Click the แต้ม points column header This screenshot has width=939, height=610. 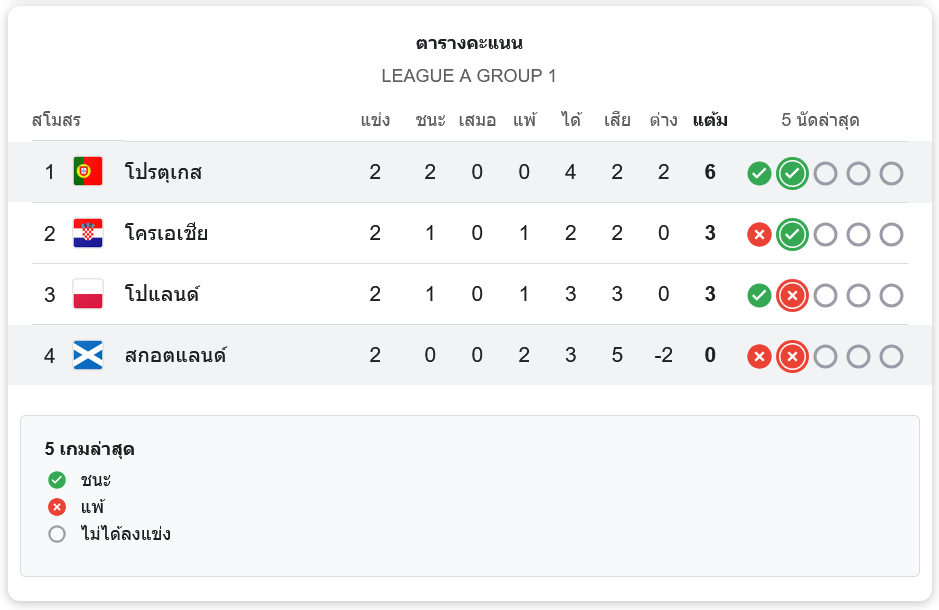pos(710,121)
